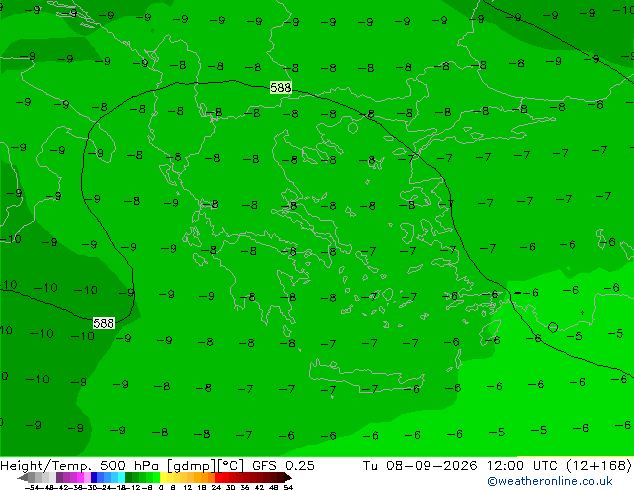Viewport: 634px width, 490px height.
Task: Click the 'GFS 0.25' model label
Action: pos(283,465)
